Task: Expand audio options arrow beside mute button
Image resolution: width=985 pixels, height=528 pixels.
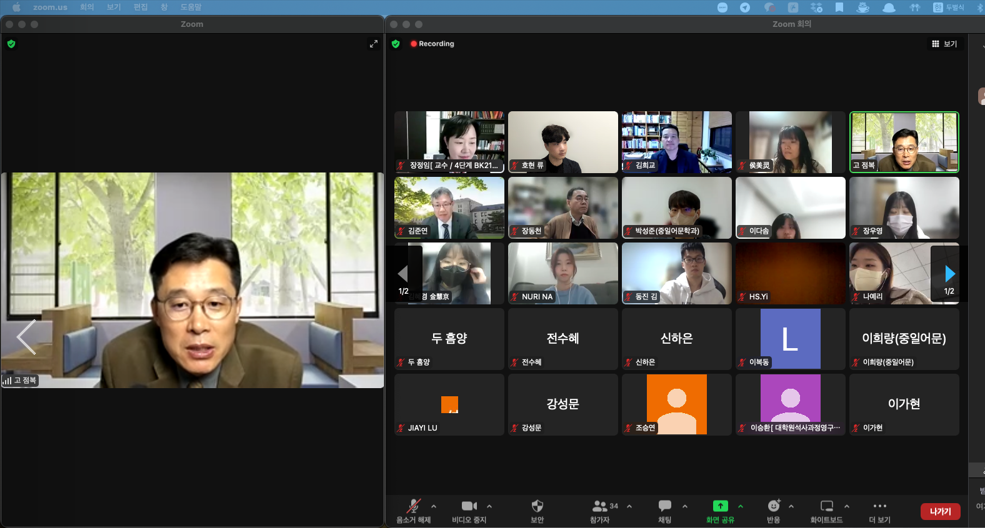Action: 433,507
